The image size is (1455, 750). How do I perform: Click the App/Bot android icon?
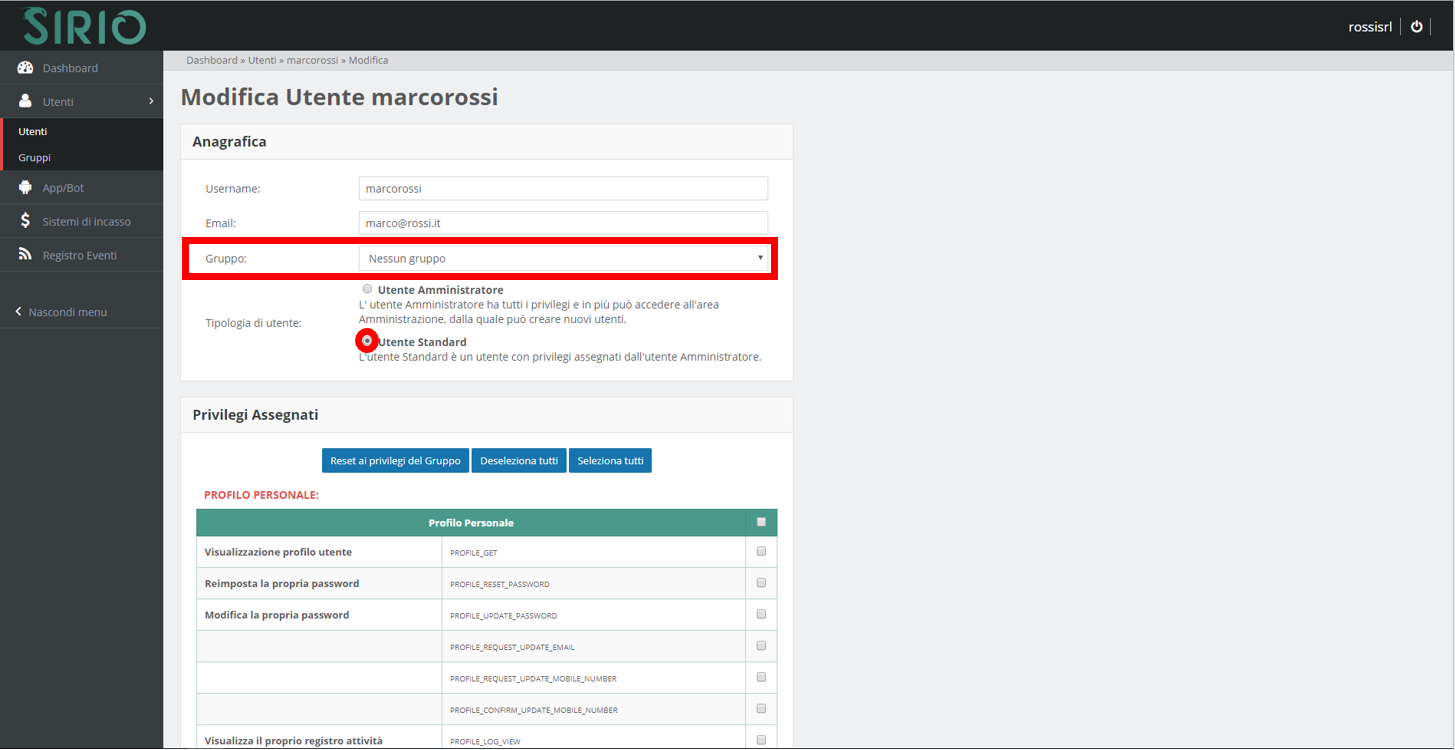tap(26, 188)
